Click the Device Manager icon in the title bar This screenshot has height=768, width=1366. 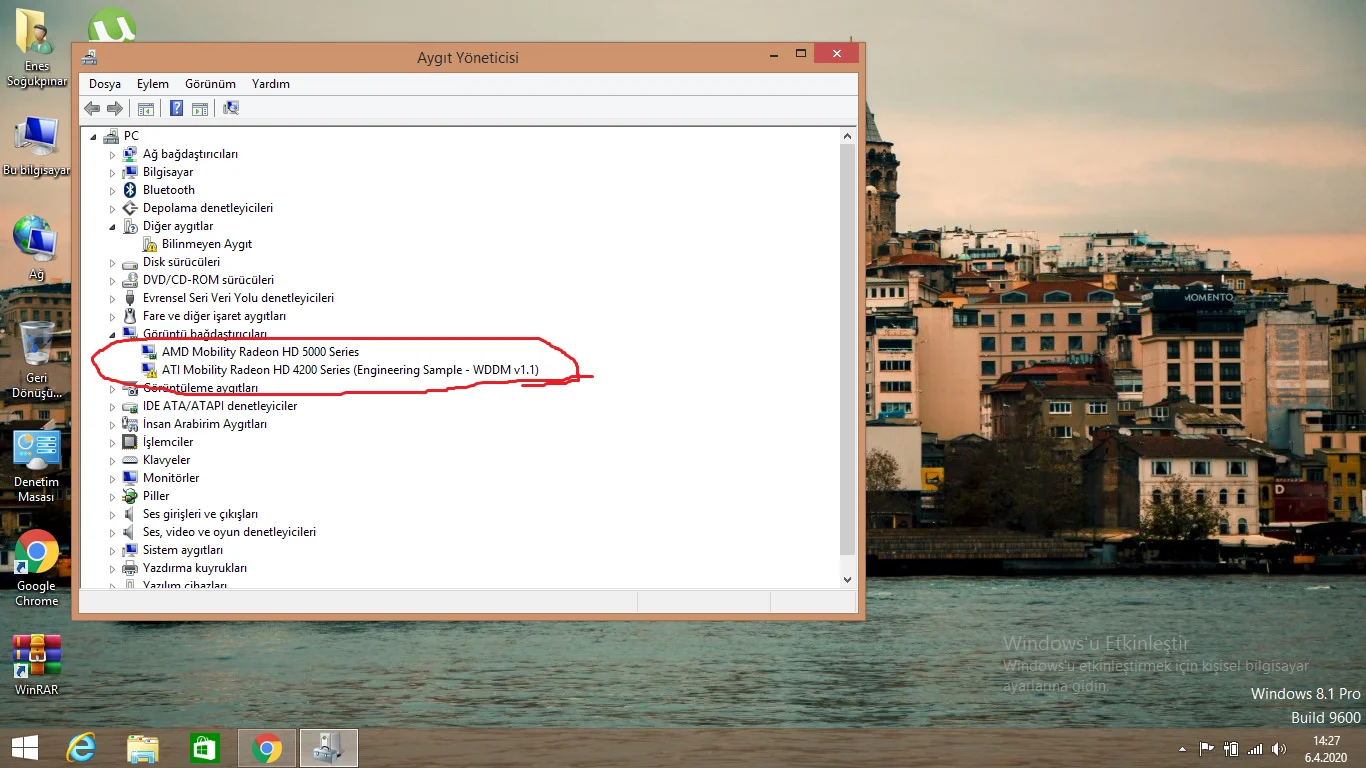pos(89,57)
